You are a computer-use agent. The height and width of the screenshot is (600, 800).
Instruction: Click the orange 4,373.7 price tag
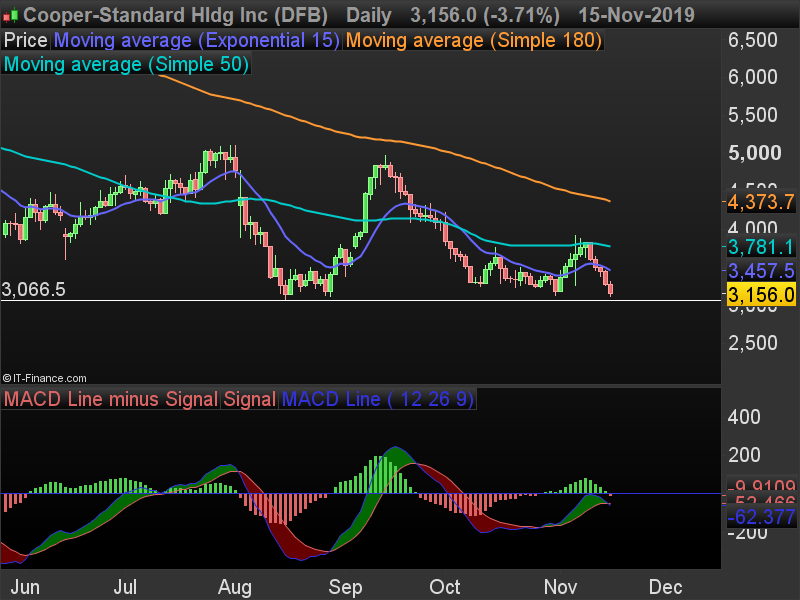[x=761, y=202]
